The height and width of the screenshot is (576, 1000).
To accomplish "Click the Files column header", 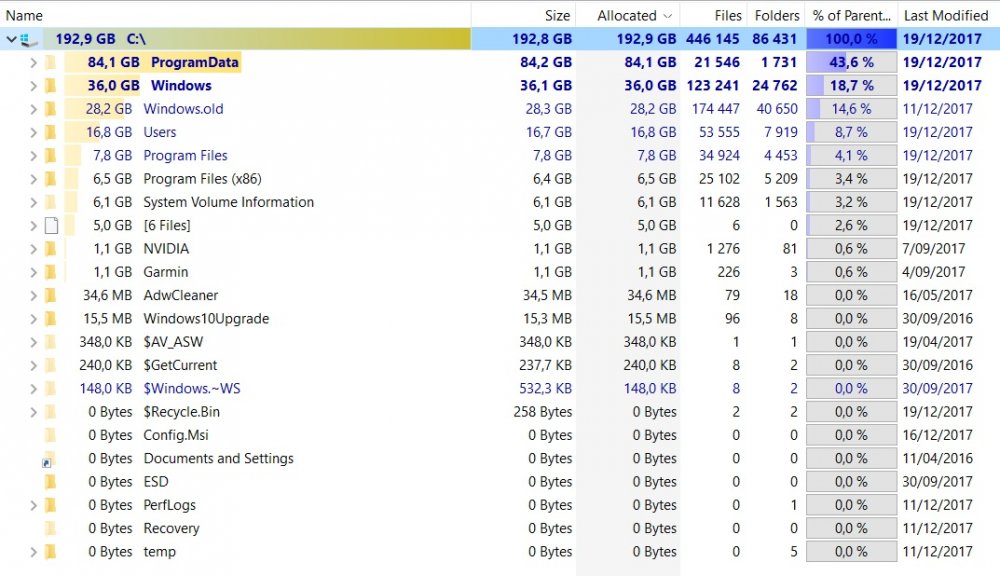I will click(728, 15).
